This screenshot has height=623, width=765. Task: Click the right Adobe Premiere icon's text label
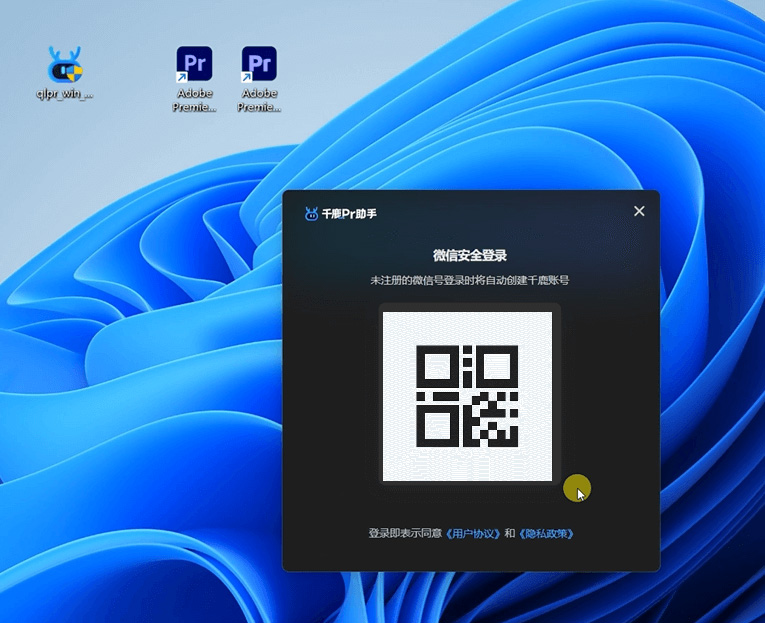(259, 100)
